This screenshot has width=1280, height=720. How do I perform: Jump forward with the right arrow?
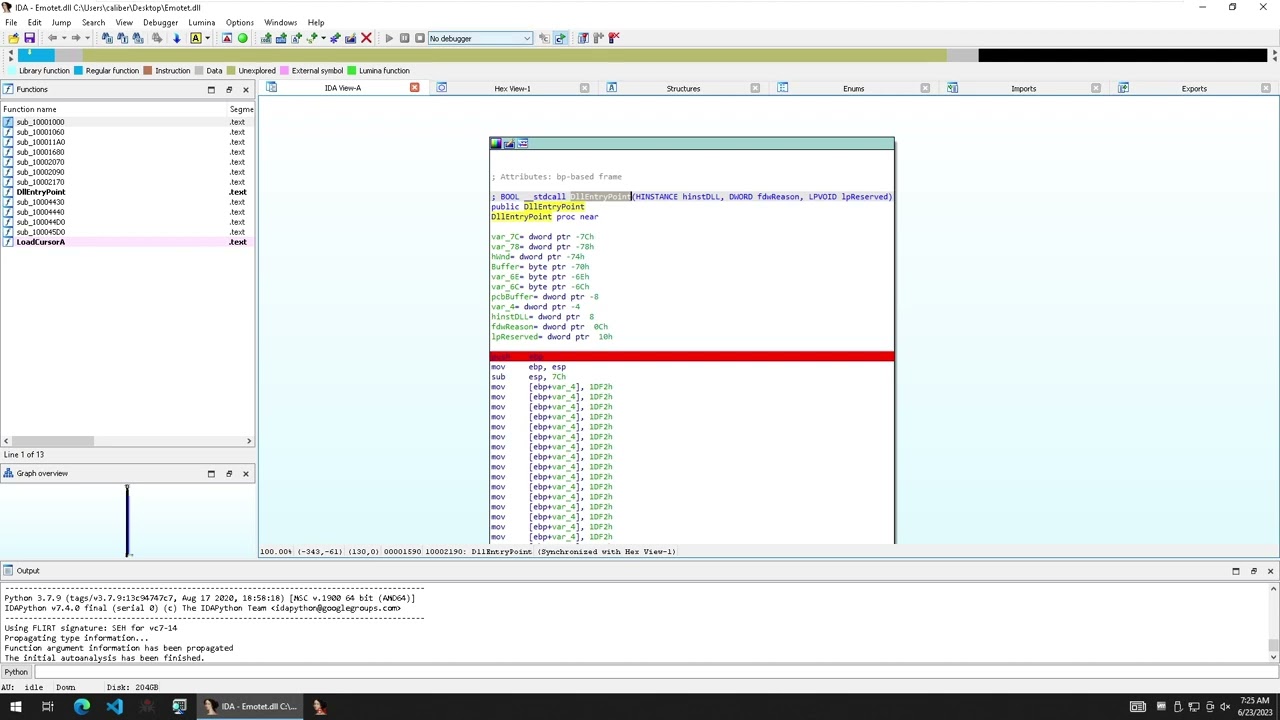[76, 38]
